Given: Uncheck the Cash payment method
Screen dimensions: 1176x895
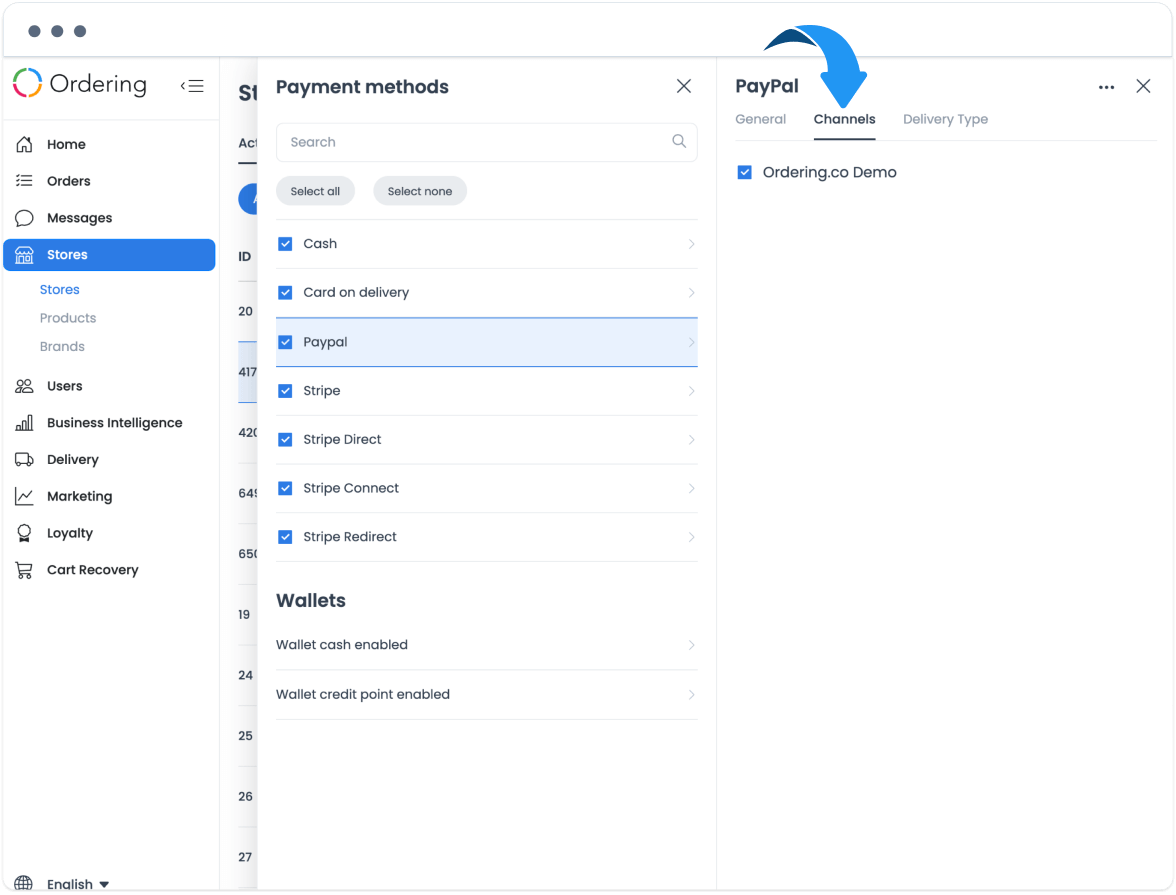Looking at the screenshot, I should (285, 244).
